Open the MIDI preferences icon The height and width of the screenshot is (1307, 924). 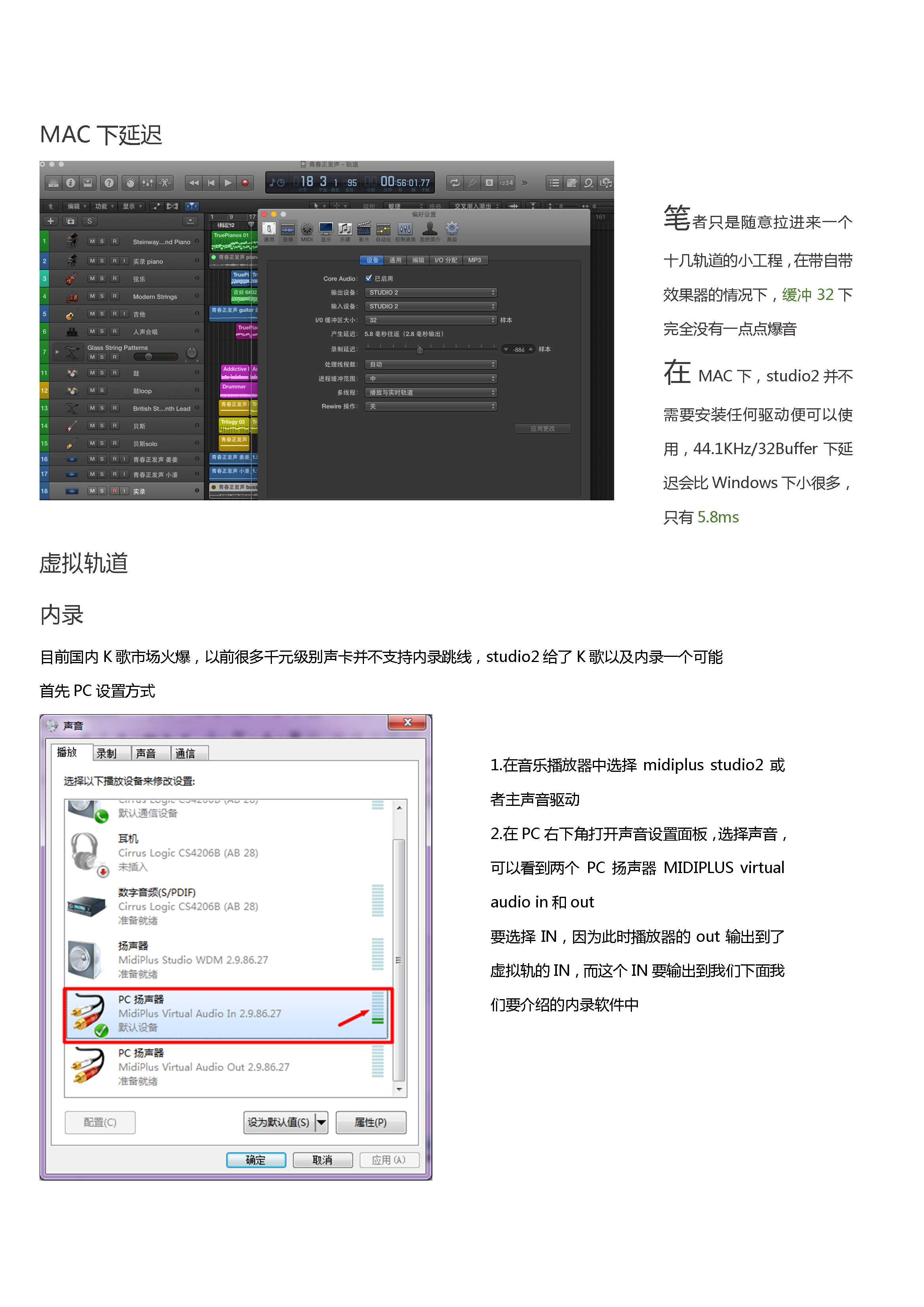click(307, 232)
